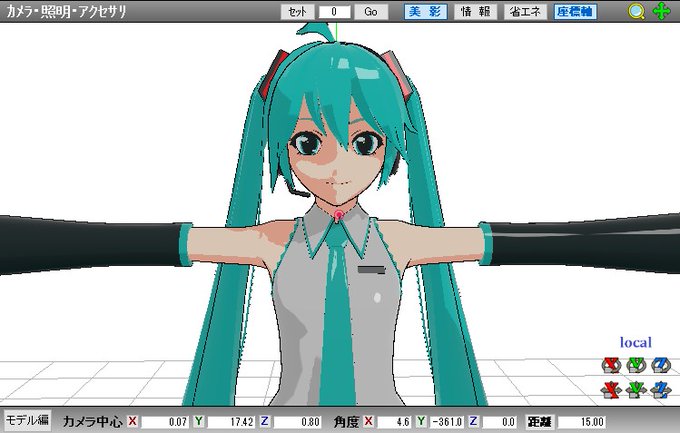Select the green Y-axis move icon

tap(636, 389)
